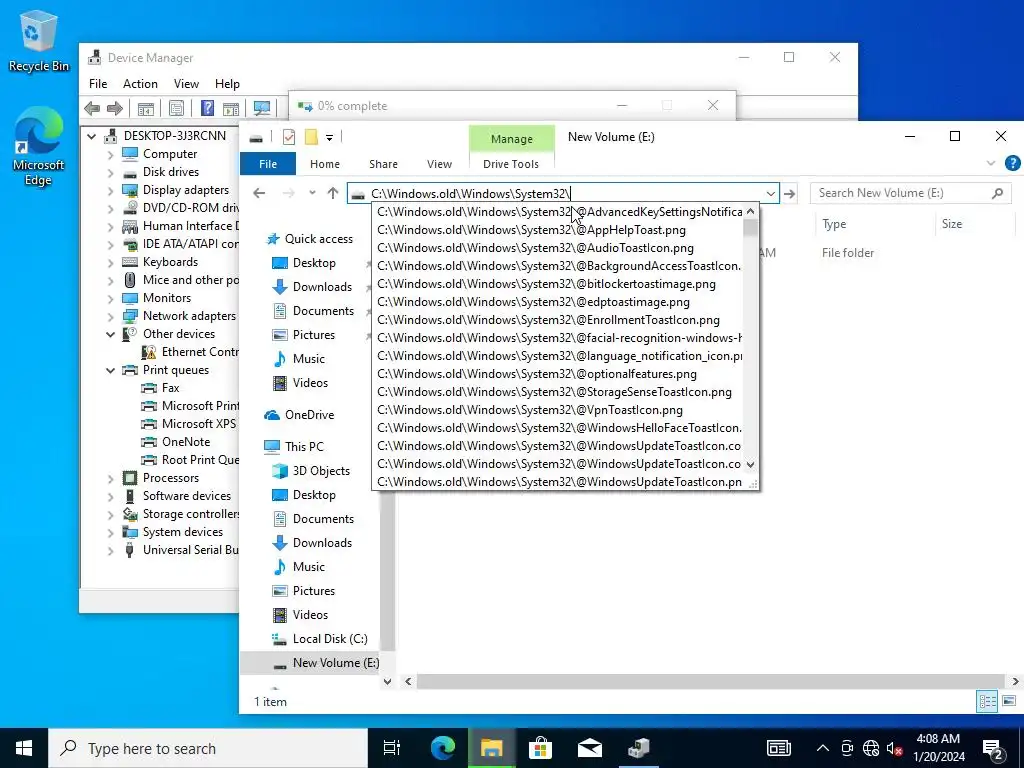
Task: Click Explorer Help question mark icon
Action: click(1013, 163)
